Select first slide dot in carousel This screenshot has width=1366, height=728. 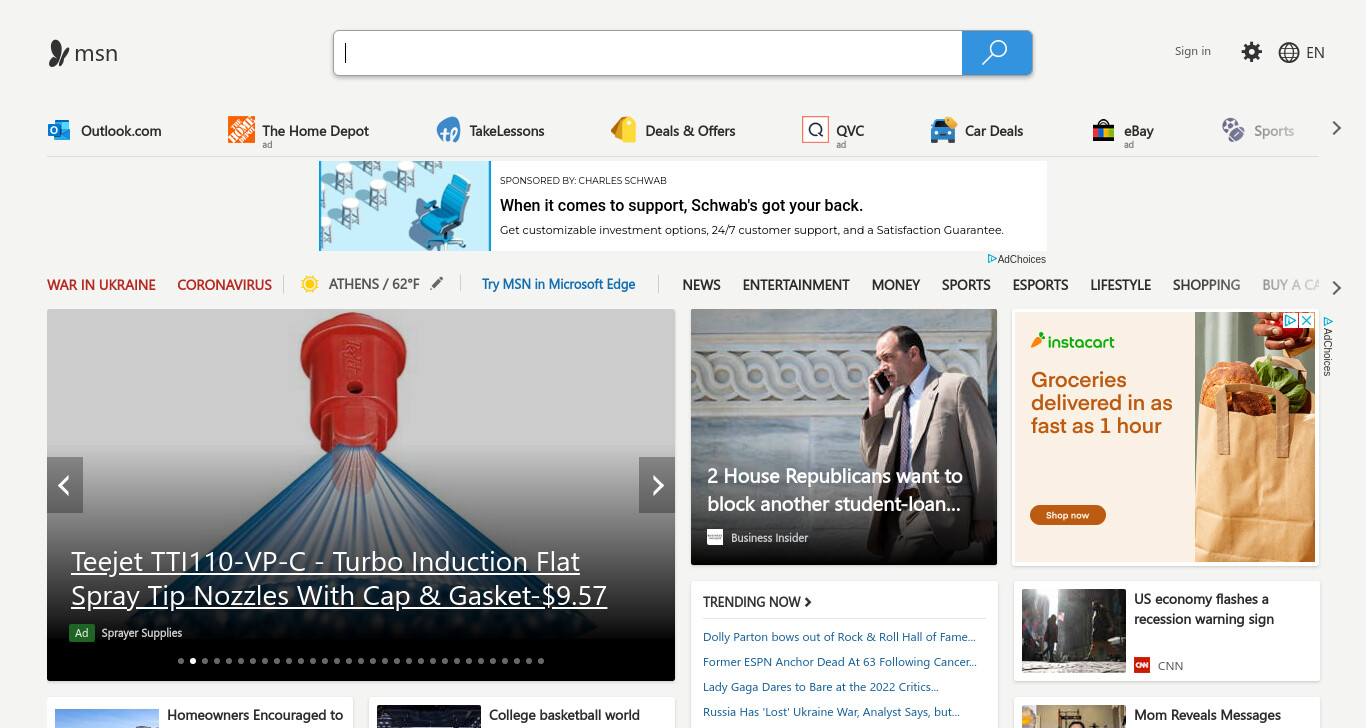click(181, 661)
